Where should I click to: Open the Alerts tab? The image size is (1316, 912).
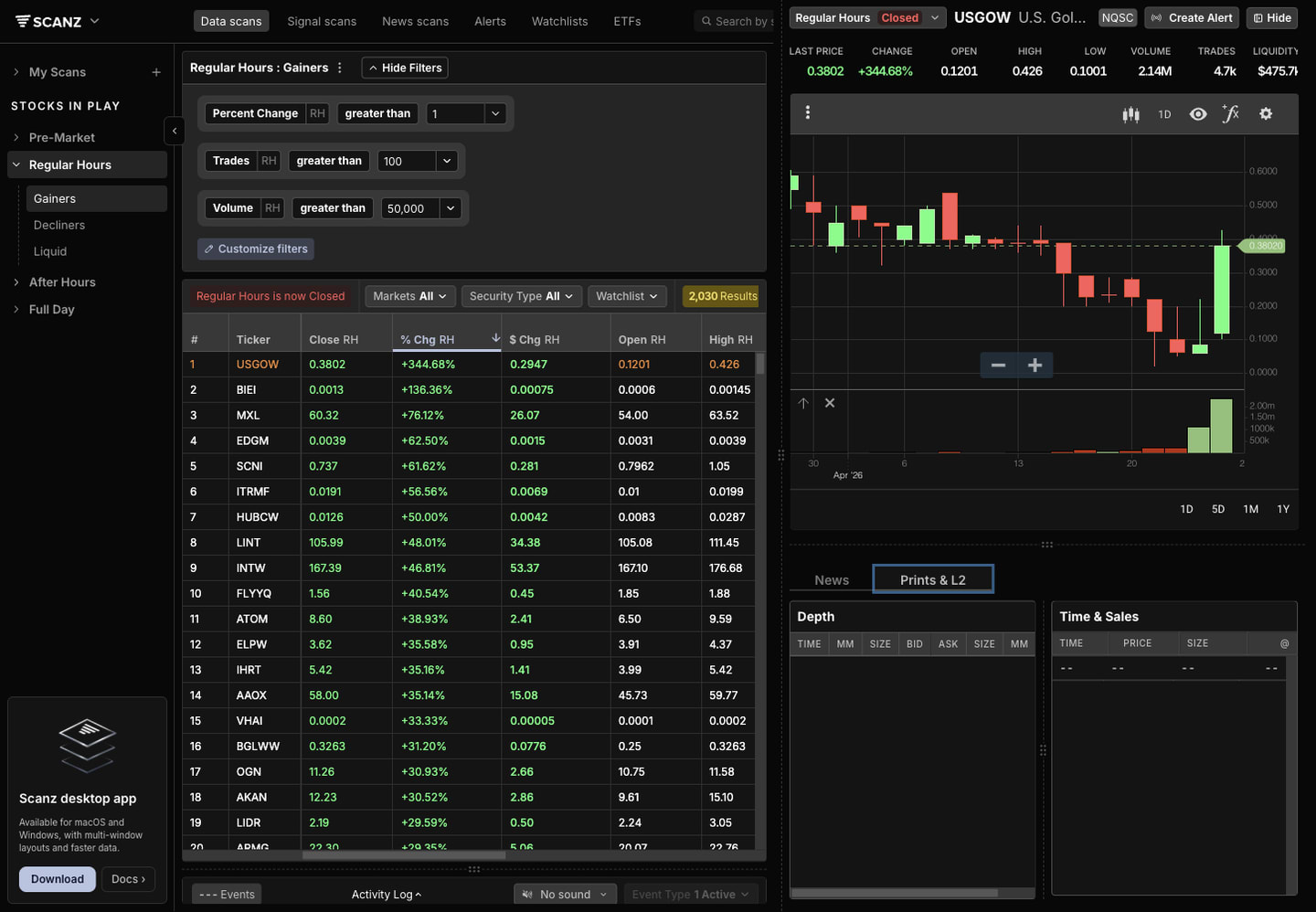(490, 21)
